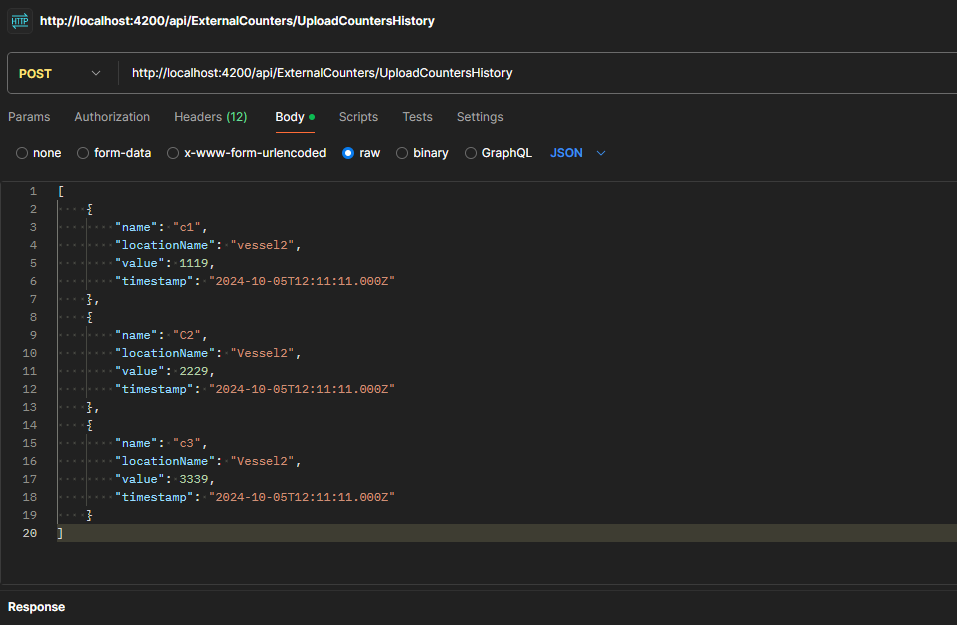
Task: Click the timestamp string on line 12
Action: pyautogui.click(x=302, y=389)
